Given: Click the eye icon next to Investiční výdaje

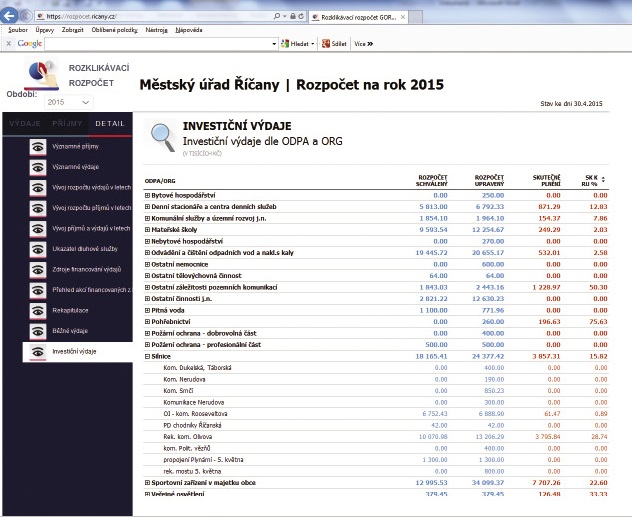Looking at the screenshot, I should [x=38, y=352].
